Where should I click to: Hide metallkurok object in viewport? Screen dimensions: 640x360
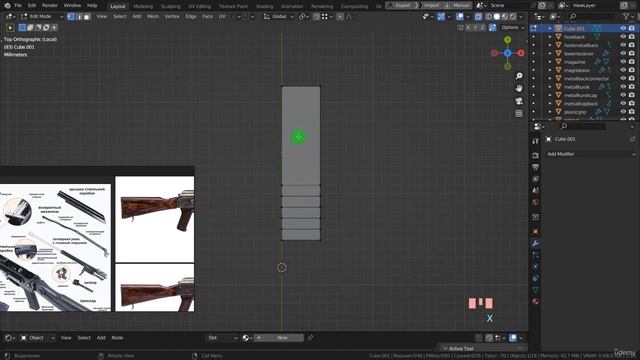click(623, 87)
